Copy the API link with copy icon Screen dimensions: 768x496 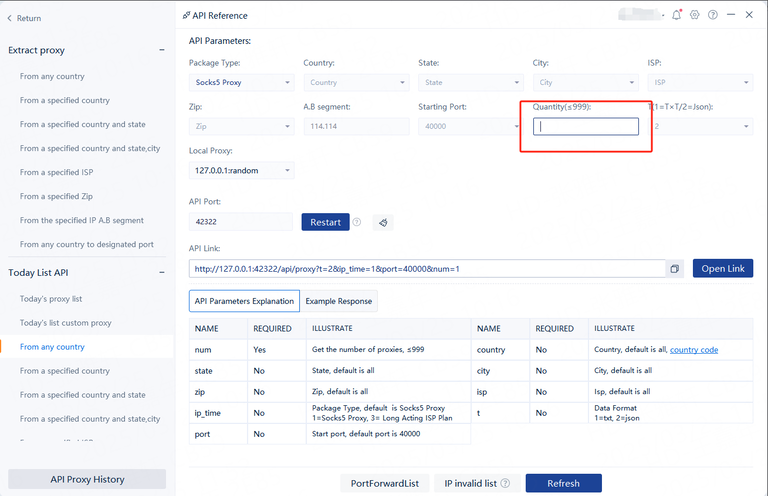point(675,269)
